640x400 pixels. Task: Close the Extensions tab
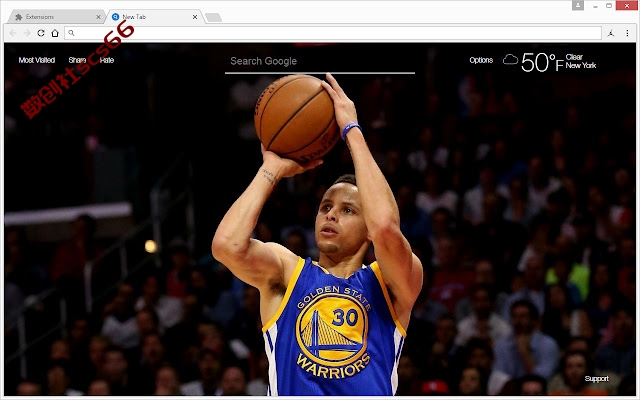[x=98, y=17]
